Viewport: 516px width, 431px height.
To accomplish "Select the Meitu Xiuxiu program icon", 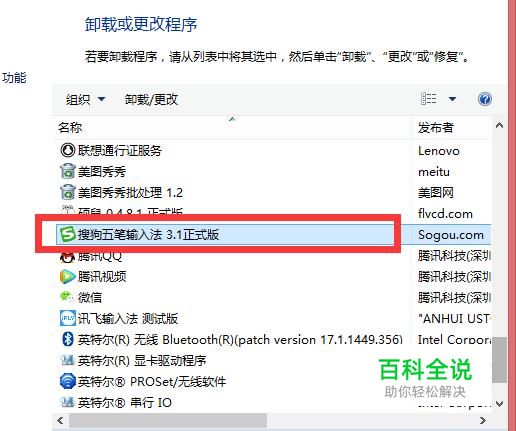I will (68, 171).
